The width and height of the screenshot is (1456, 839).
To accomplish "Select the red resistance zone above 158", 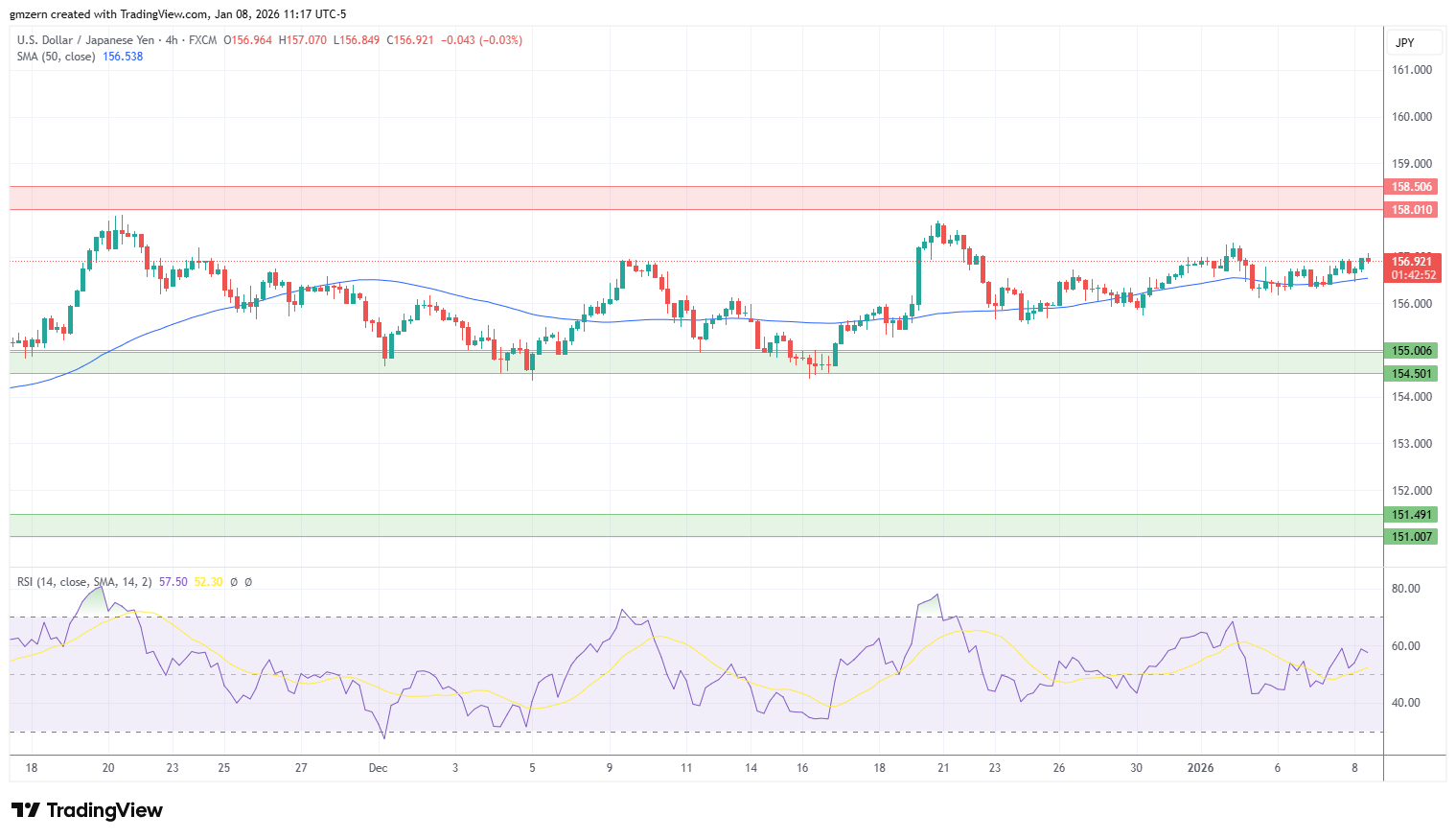I will click(x=696, y=198).
